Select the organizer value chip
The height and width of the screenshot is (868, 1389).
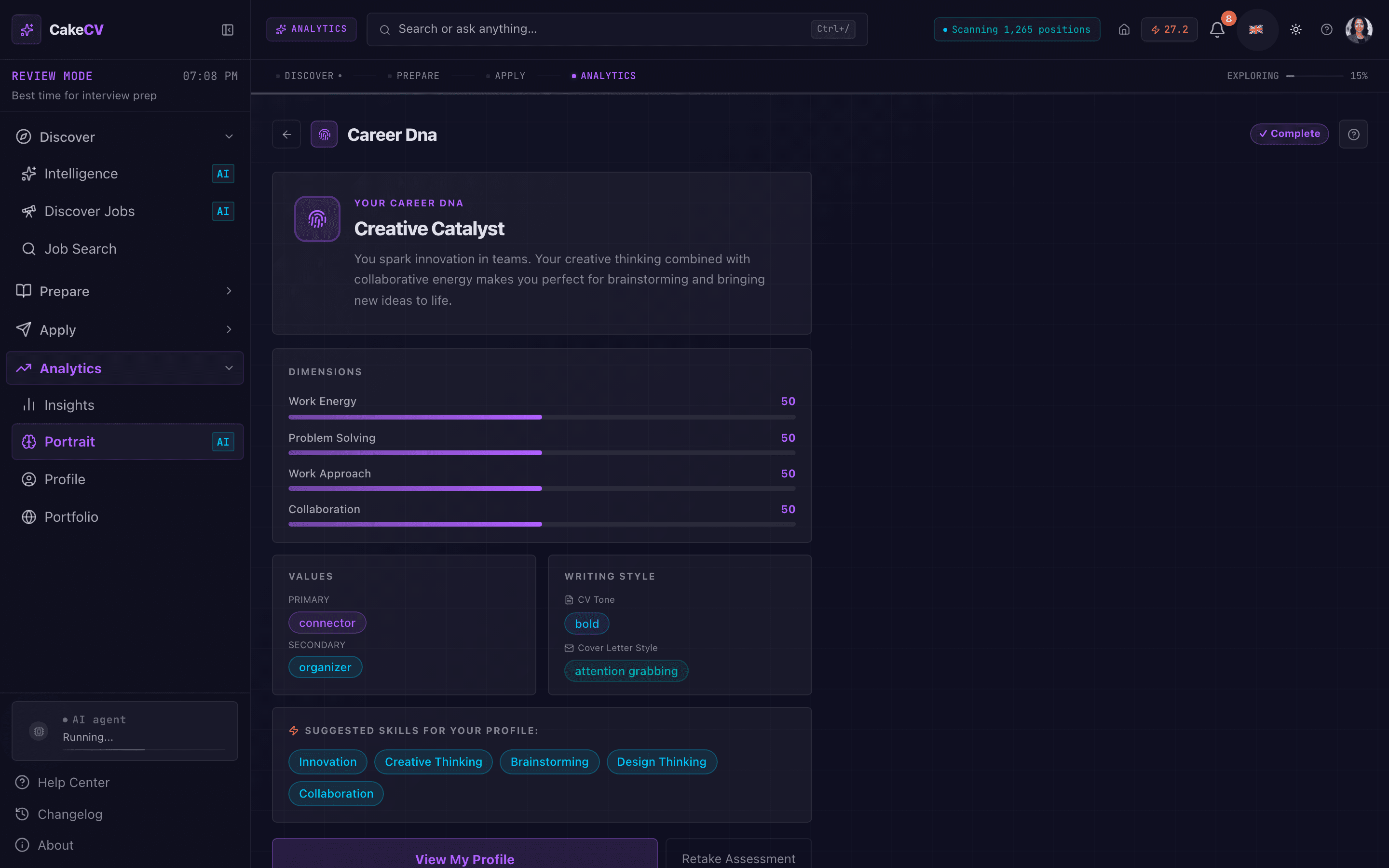[x=325, y=667]
